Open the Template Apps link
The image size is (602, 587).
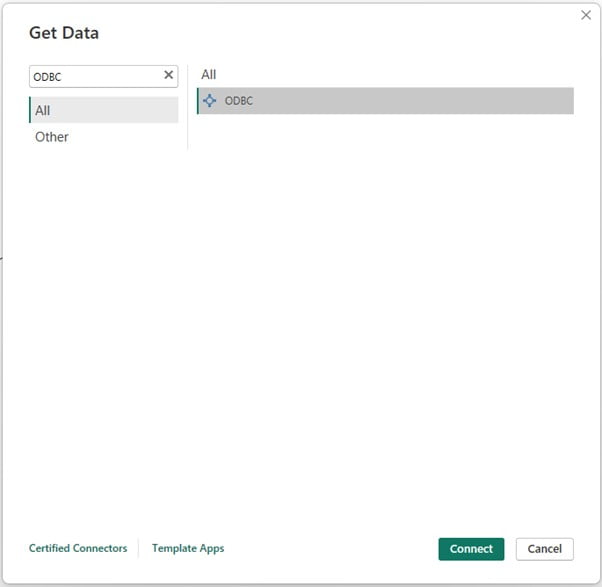click(188, 548)
